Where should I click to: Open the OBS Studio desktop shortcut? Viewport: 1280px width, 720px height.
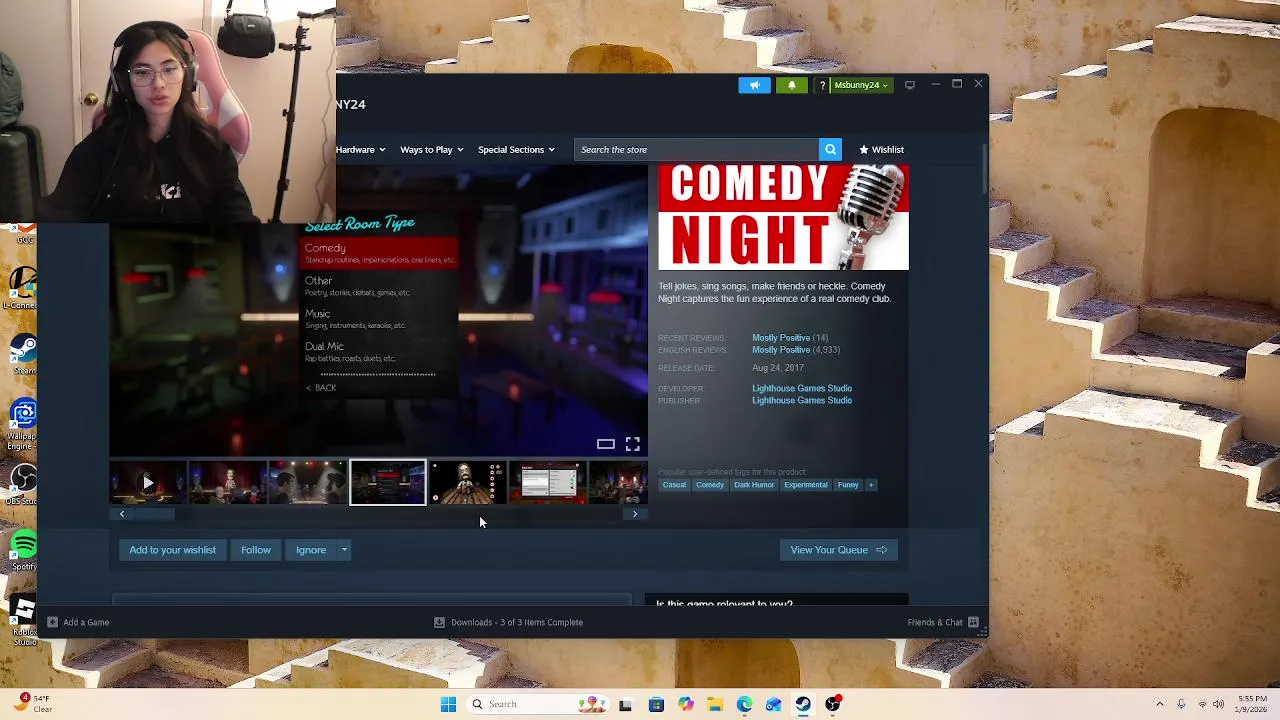pos(23,484)
